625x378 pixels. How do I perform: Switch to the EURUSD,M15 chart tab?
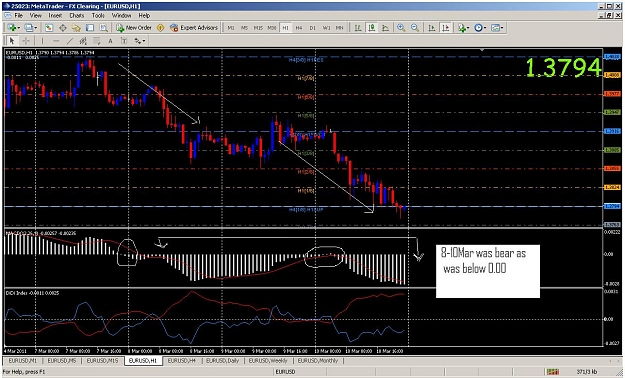coord(102,360)
